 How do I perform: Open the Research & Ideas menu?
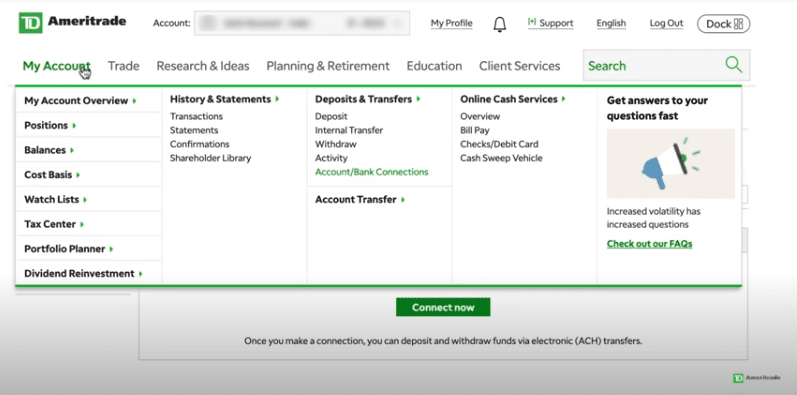203,66
